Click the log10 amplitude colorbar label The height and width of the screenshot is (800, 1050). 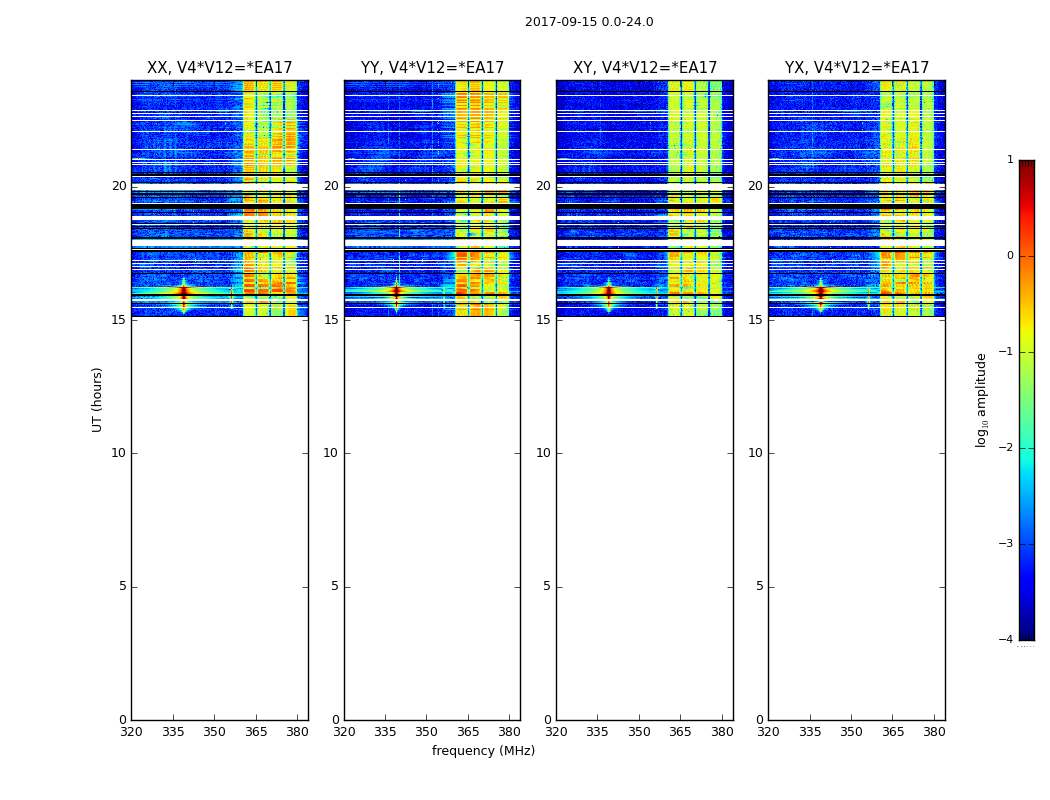(981, 400)
